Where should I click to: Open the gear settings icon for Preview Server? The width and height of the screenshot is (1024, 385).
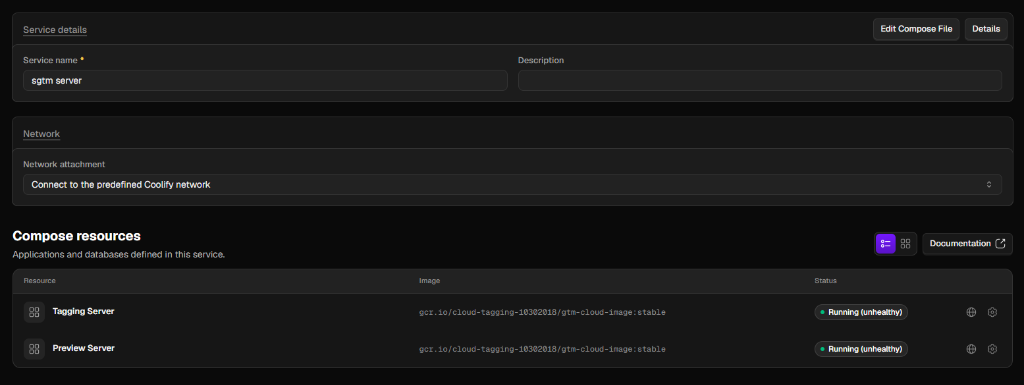992,348
